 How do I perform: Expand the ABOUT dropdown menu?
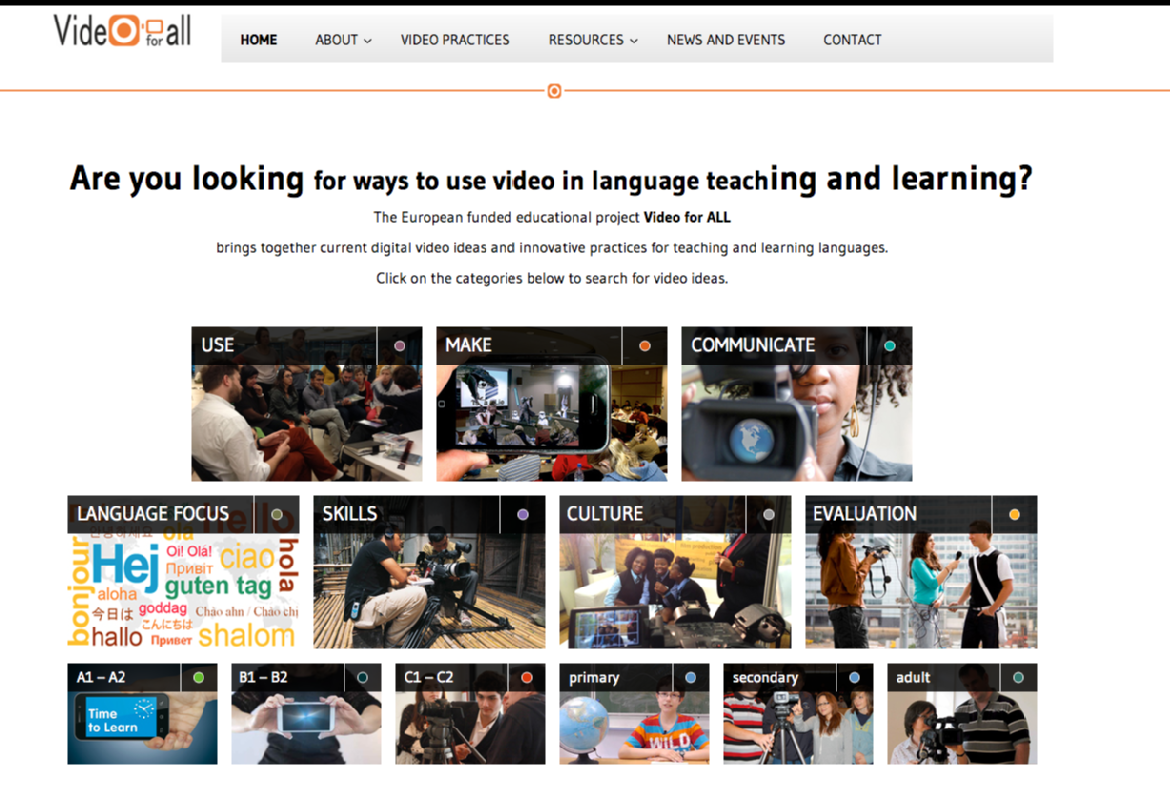coord(343,40)
